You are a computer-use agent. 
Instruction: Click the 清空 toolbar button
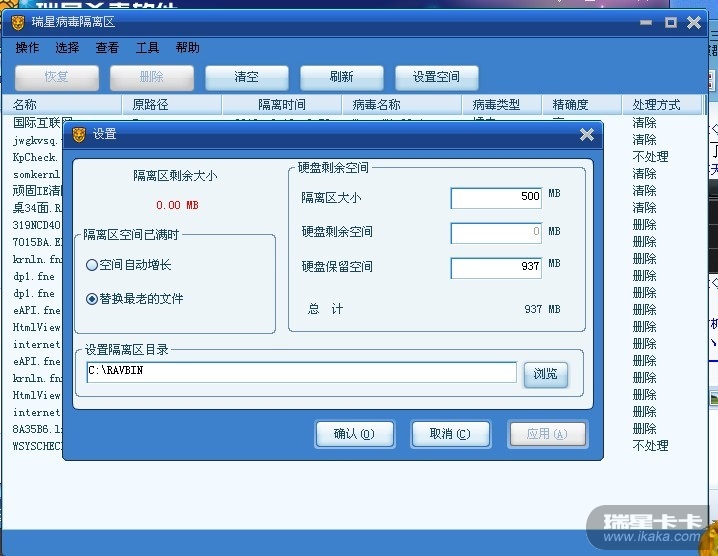247,77
